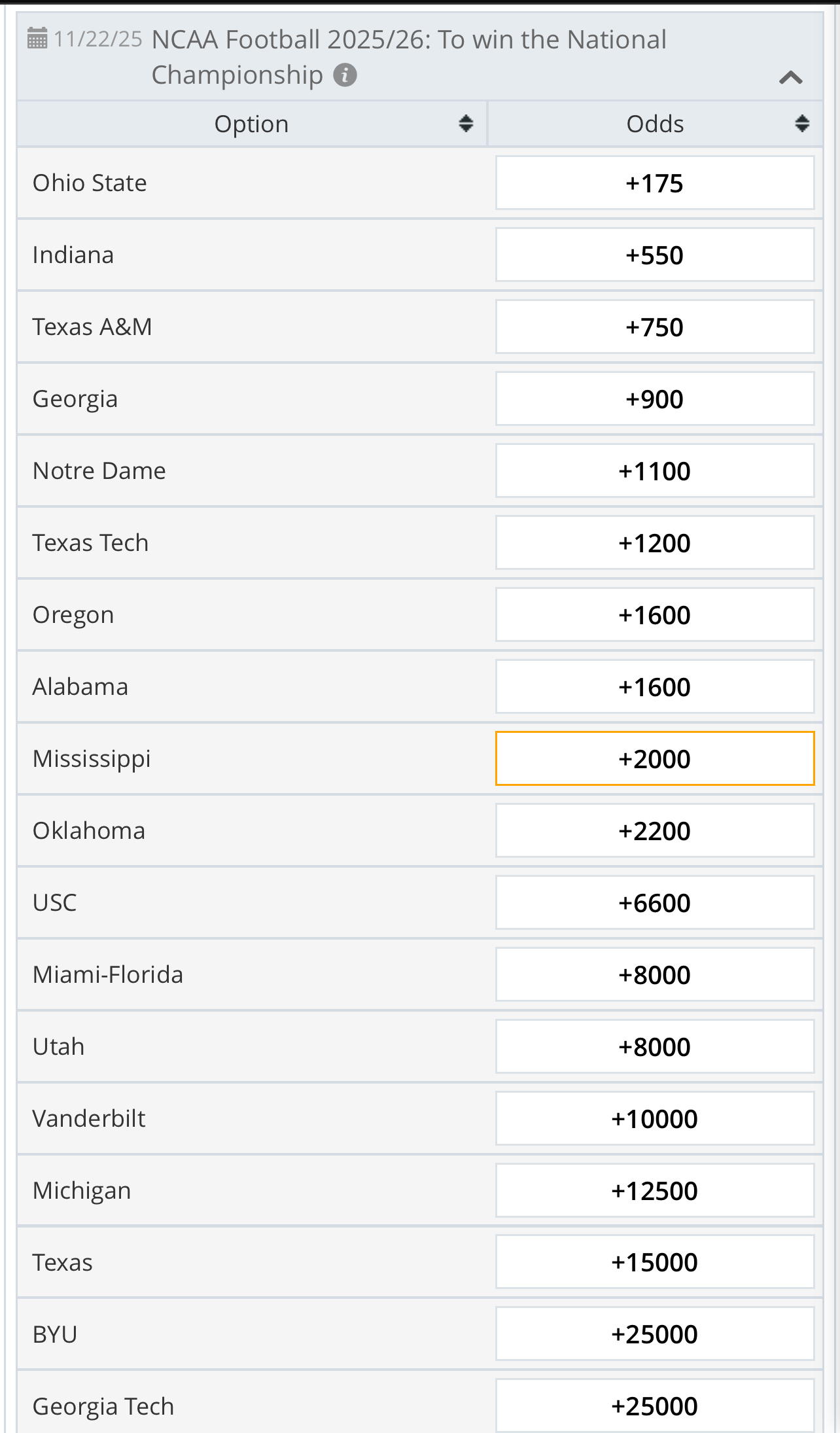Sort the table by Option column
This screenshot has height=1433, width=840.
click(x=466, y=124)
